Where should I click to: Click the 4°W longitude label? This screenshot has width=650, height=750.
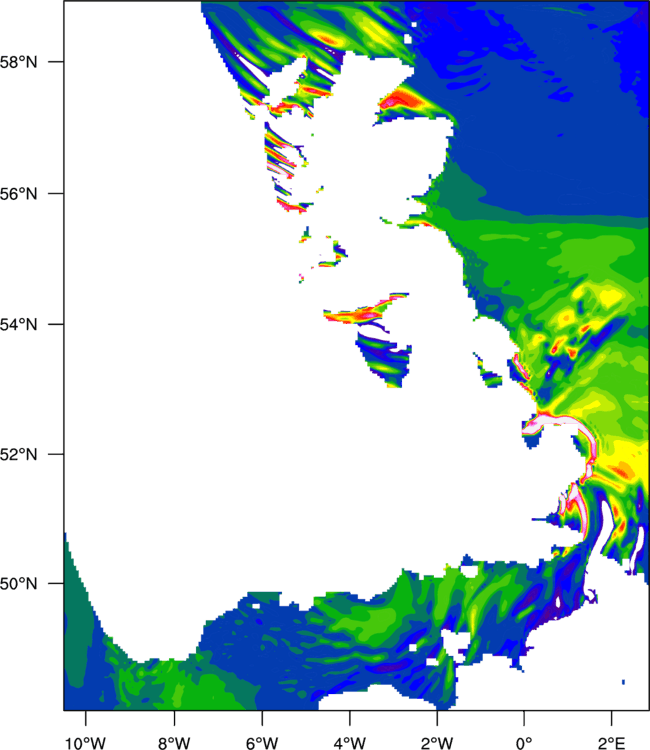tap(350, 743)
